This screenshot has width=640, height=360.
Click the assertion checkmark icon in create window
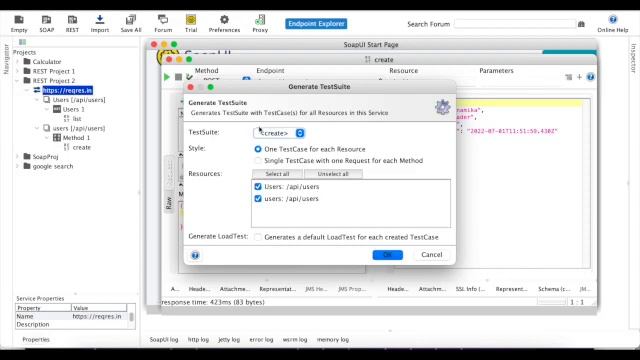click(189, 77)
